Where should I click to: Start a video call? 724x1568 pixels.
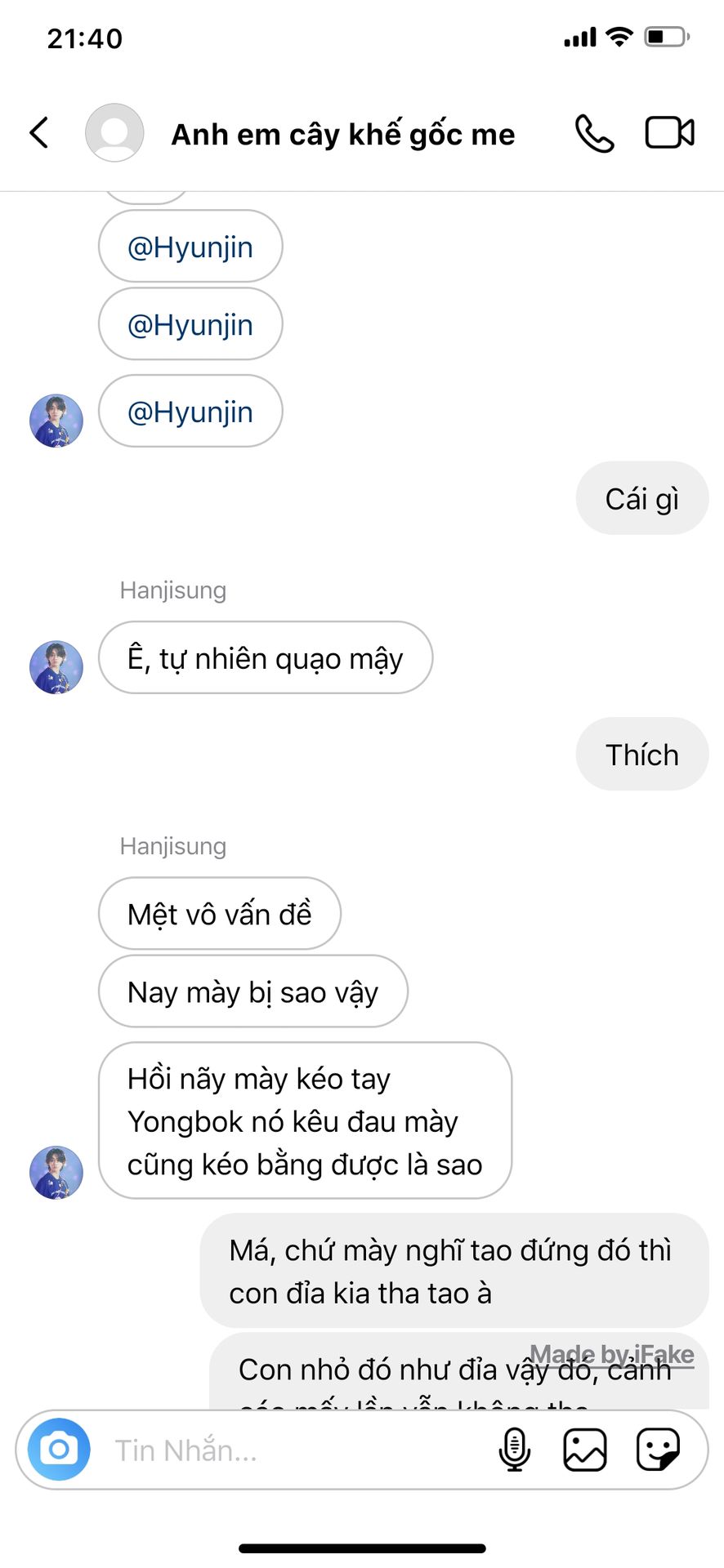(x=669, y=133)
